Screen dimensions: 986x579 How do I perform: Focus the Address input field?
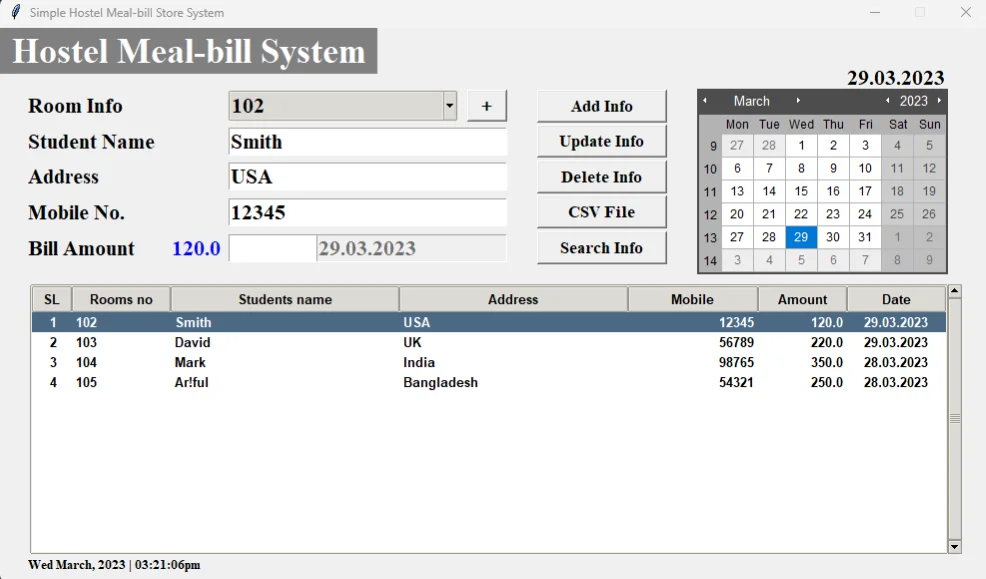pos(368,177)
